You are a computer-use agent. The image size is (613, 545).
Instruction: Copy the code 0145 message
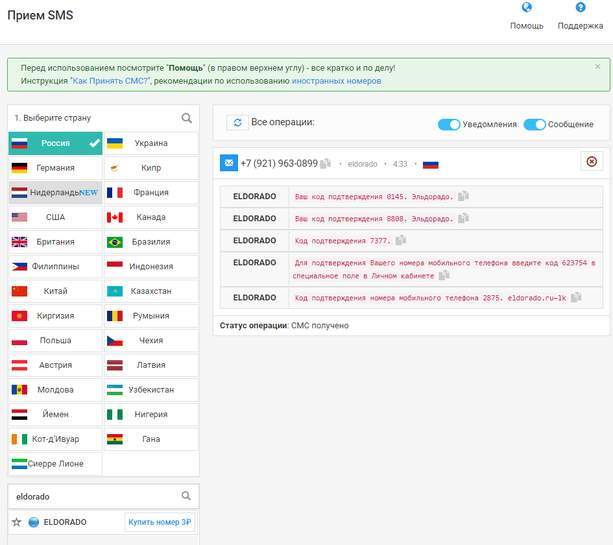pos(463,196)
